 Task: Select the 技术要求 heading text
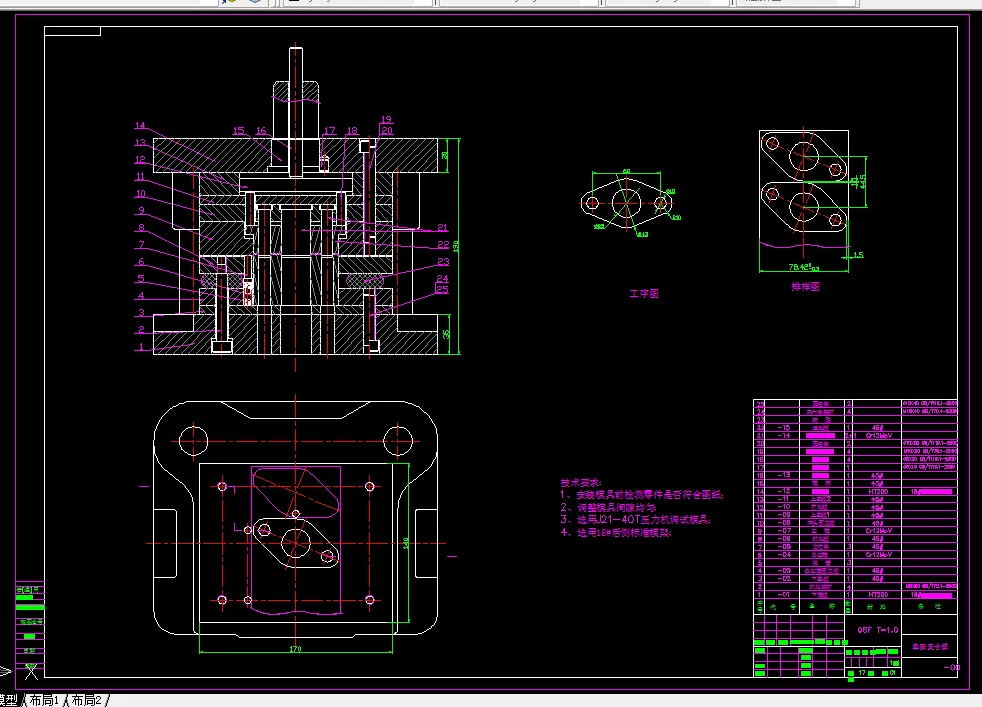pyautogui.click(x=581, y=483)
